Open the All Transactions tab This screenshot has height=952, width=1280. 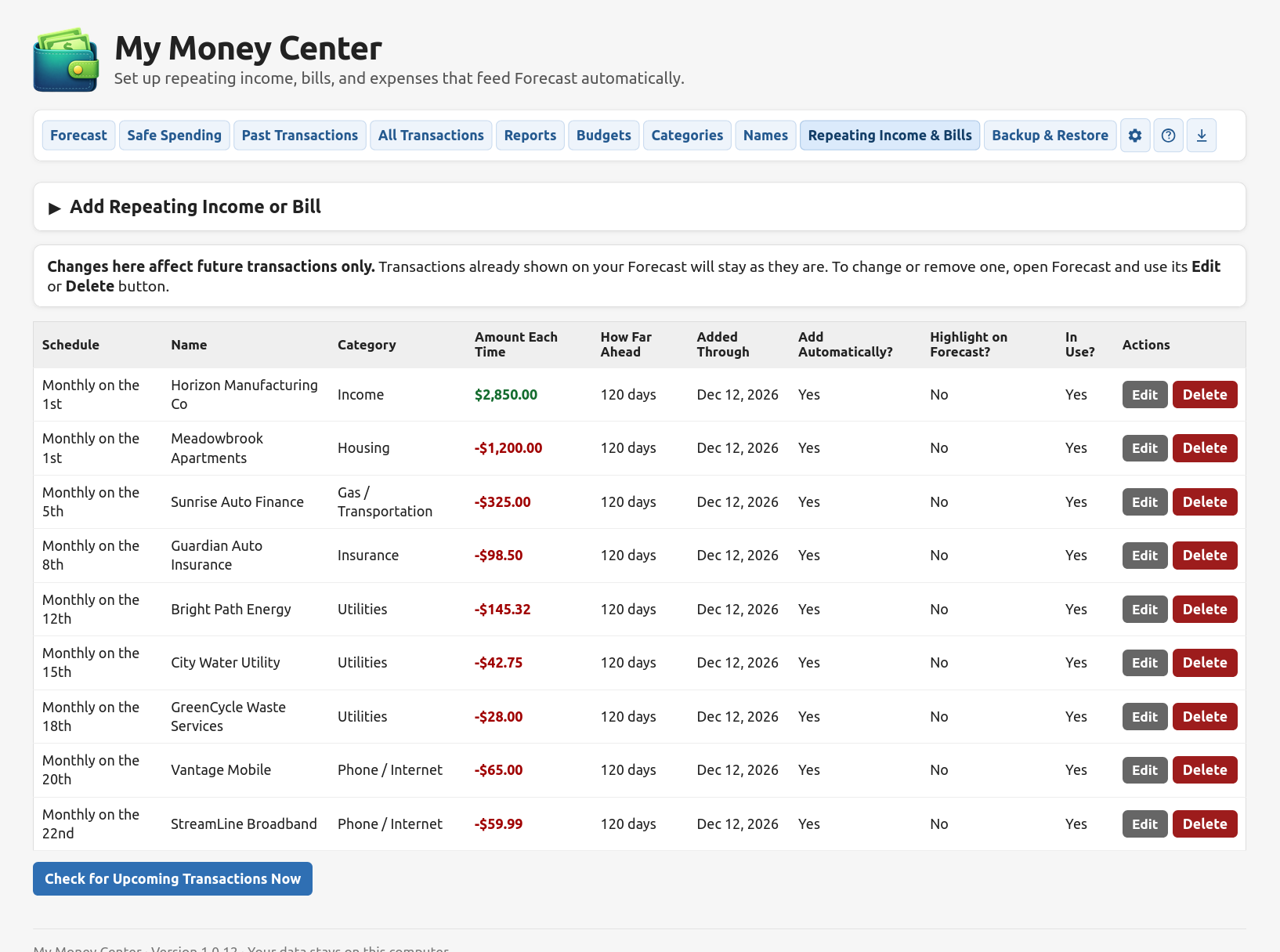[431, 136]
